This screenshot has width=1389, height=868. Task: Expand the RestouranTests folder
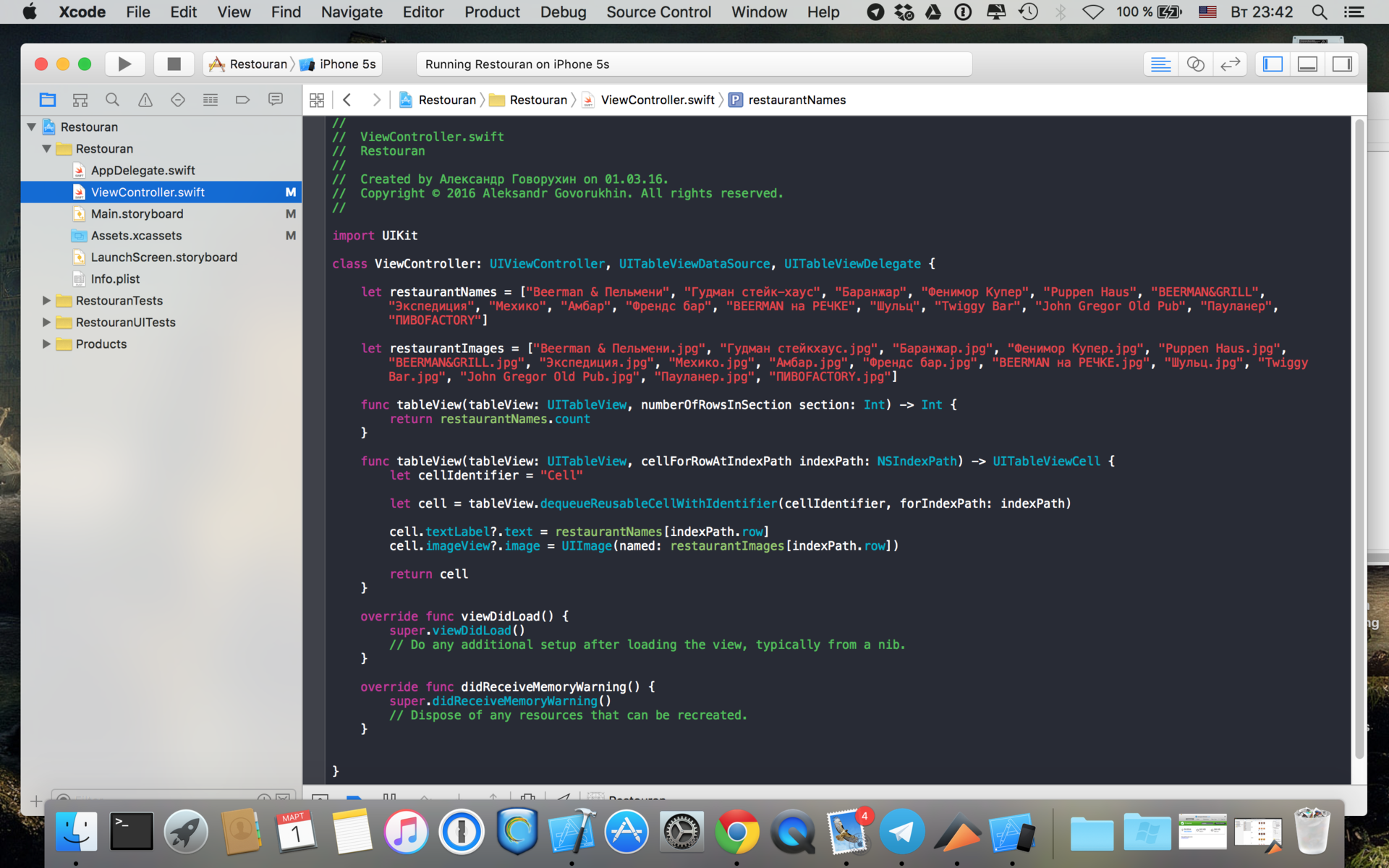(x=46, y=300)
